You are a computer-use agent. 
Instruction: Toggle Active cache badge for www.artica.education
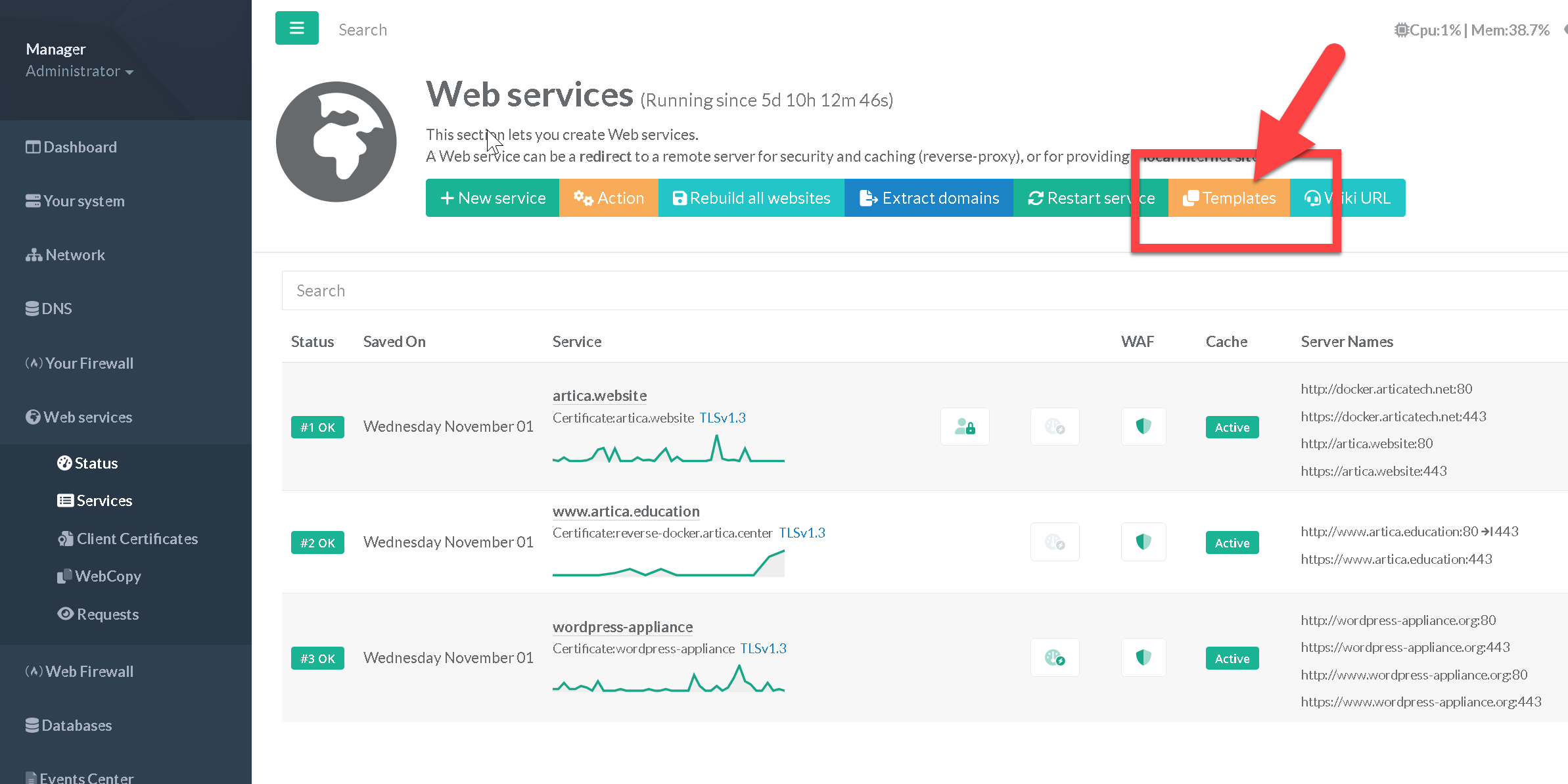coord(1232,543)
